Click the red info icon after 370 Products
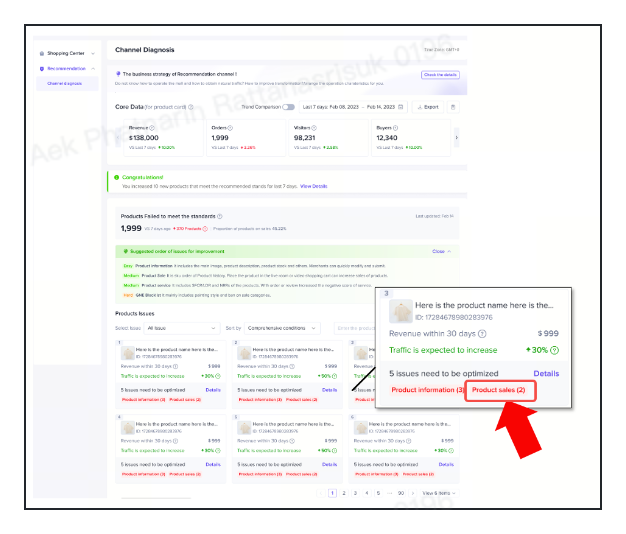 coord(205,229)
